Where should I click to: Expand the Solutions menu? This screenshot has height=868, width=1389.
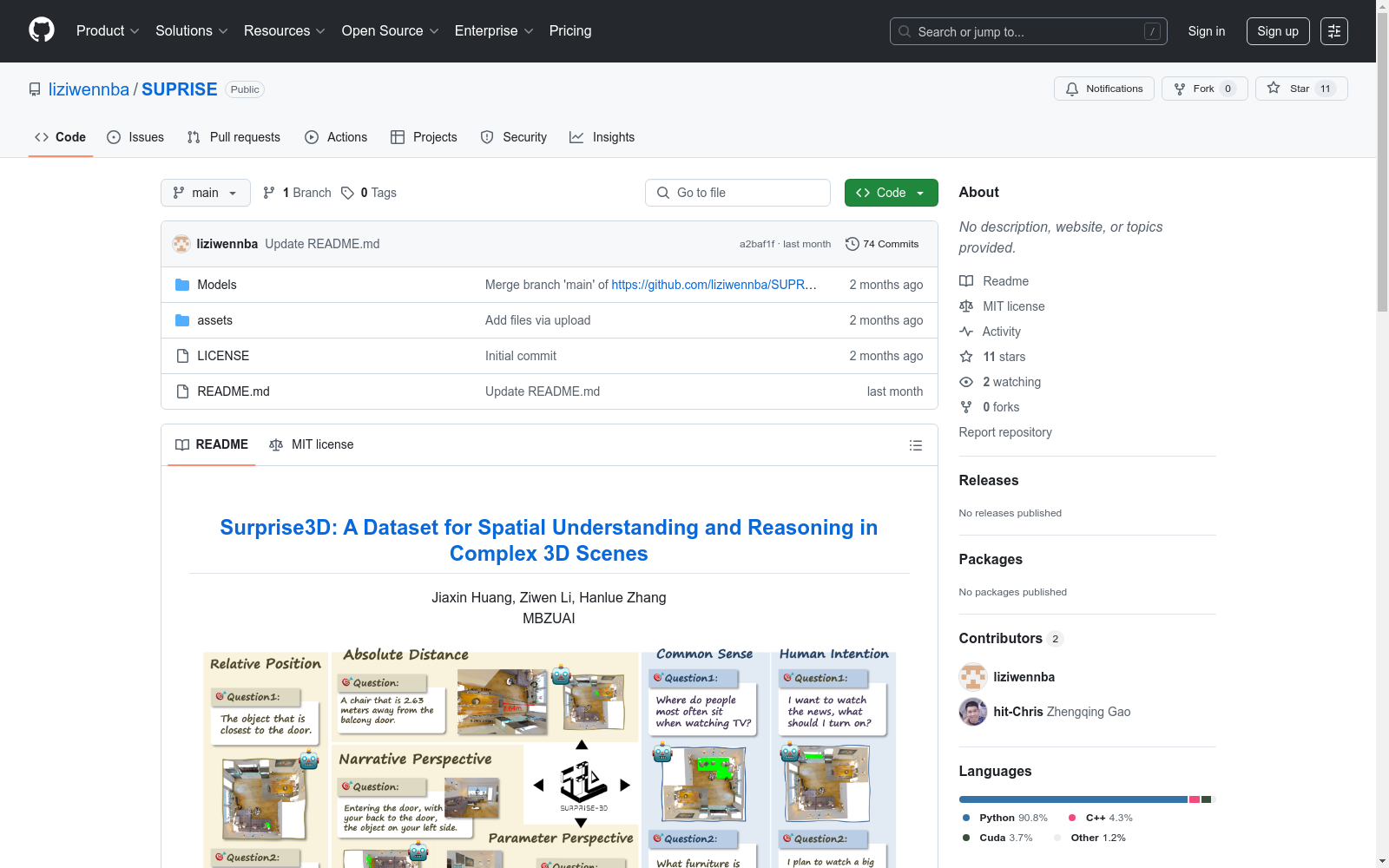pyautogui.click(x=192, y=31)
